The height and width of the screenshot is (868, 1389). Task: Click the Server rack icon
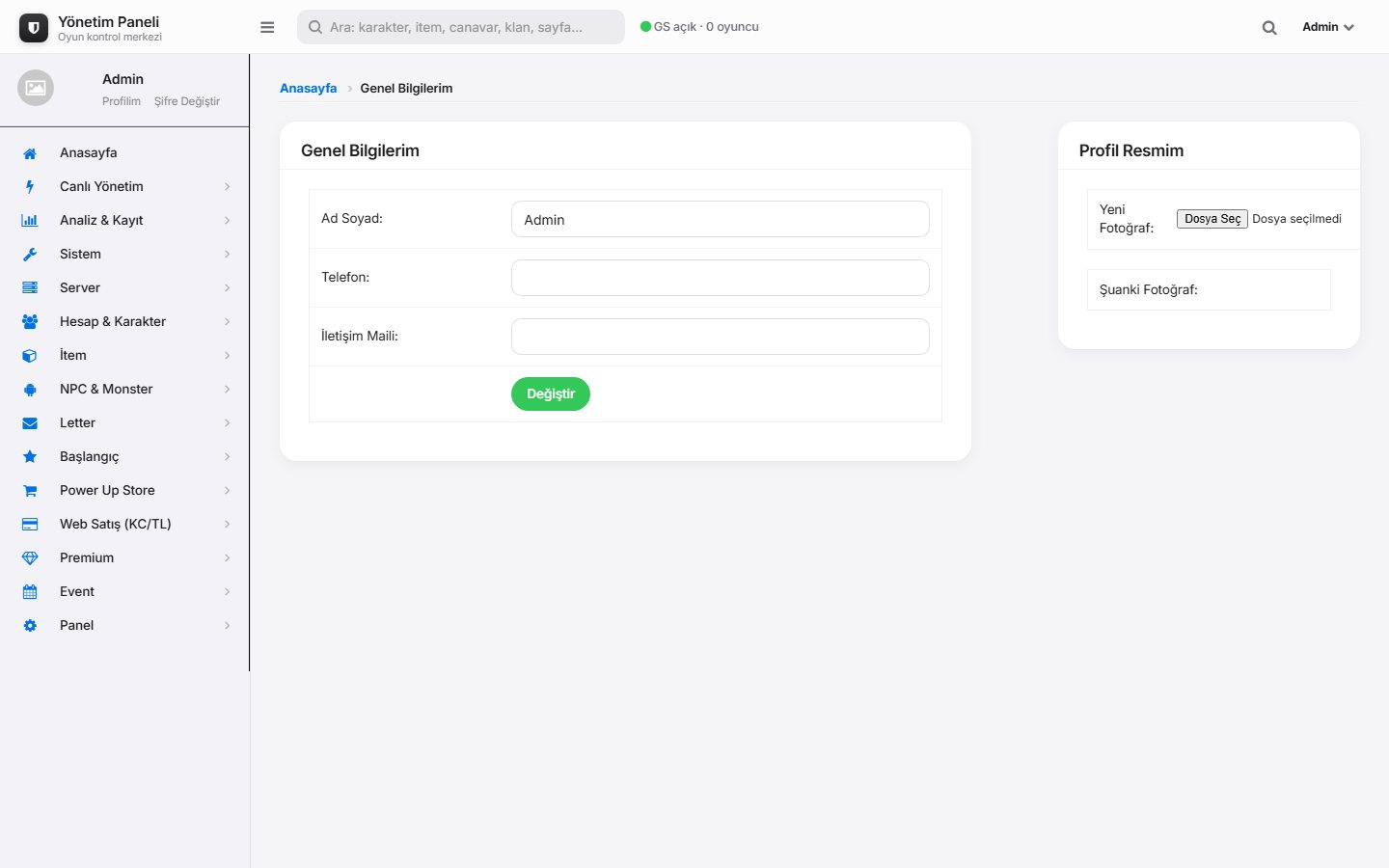pyautogui.click(x=30, y=288)
